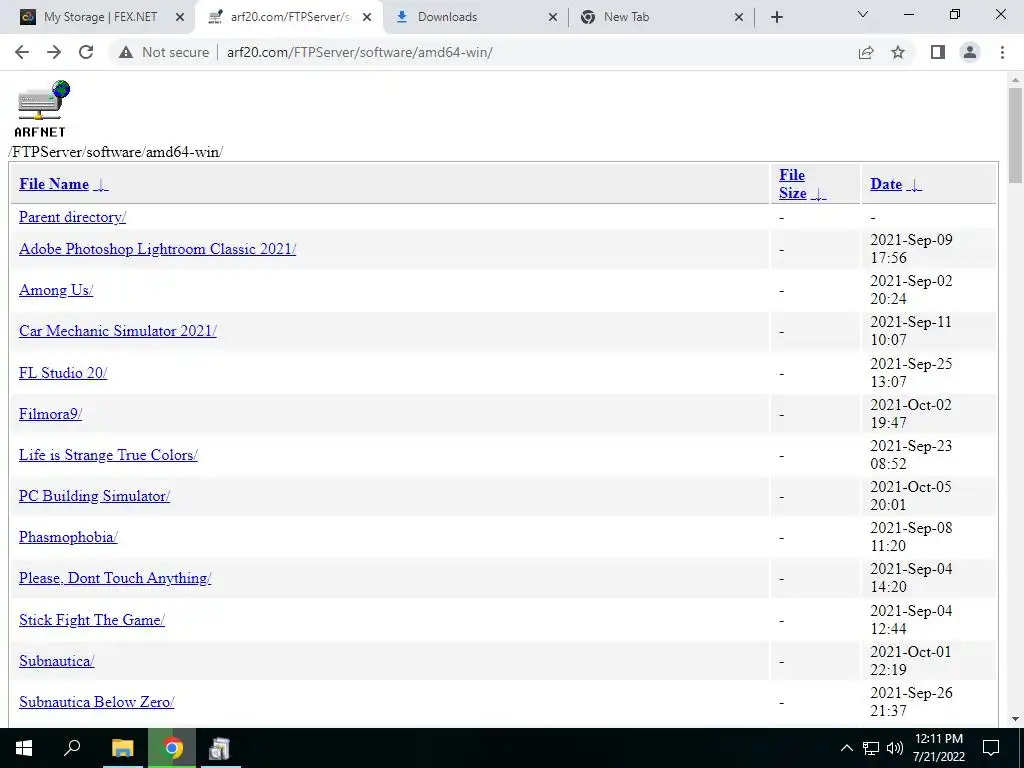Open the Chrome profile menu
Screen dimensions: 1024x768
click(x=970, y=52)
